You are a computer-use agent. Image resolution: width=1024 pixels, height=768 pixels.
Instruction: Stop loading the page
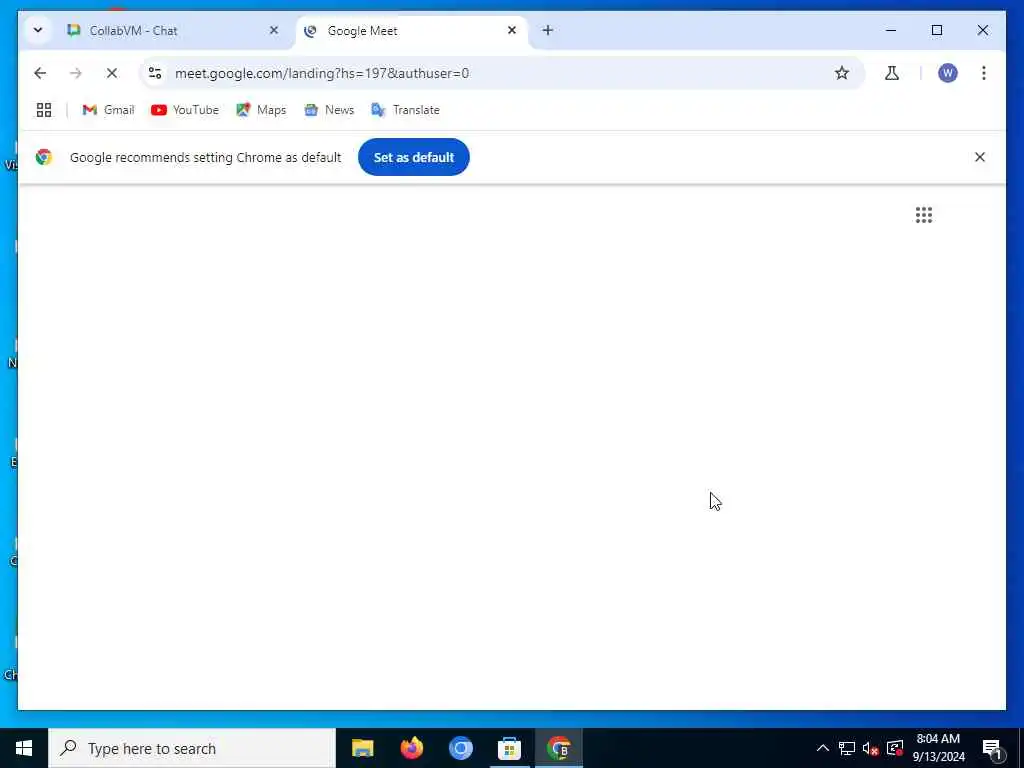tap(112, 73)
